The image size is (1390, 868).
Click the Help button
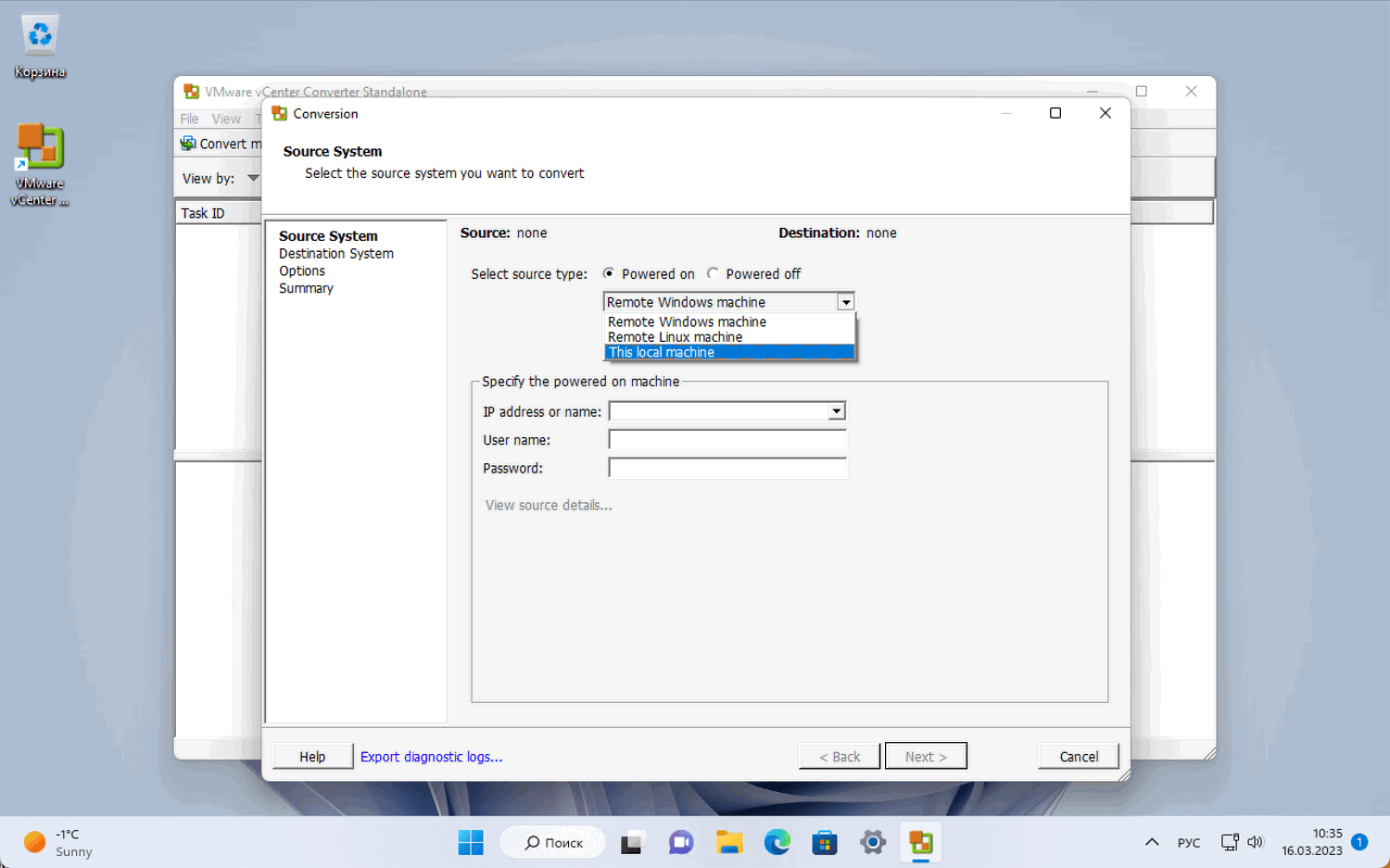[x=312, y=757]
